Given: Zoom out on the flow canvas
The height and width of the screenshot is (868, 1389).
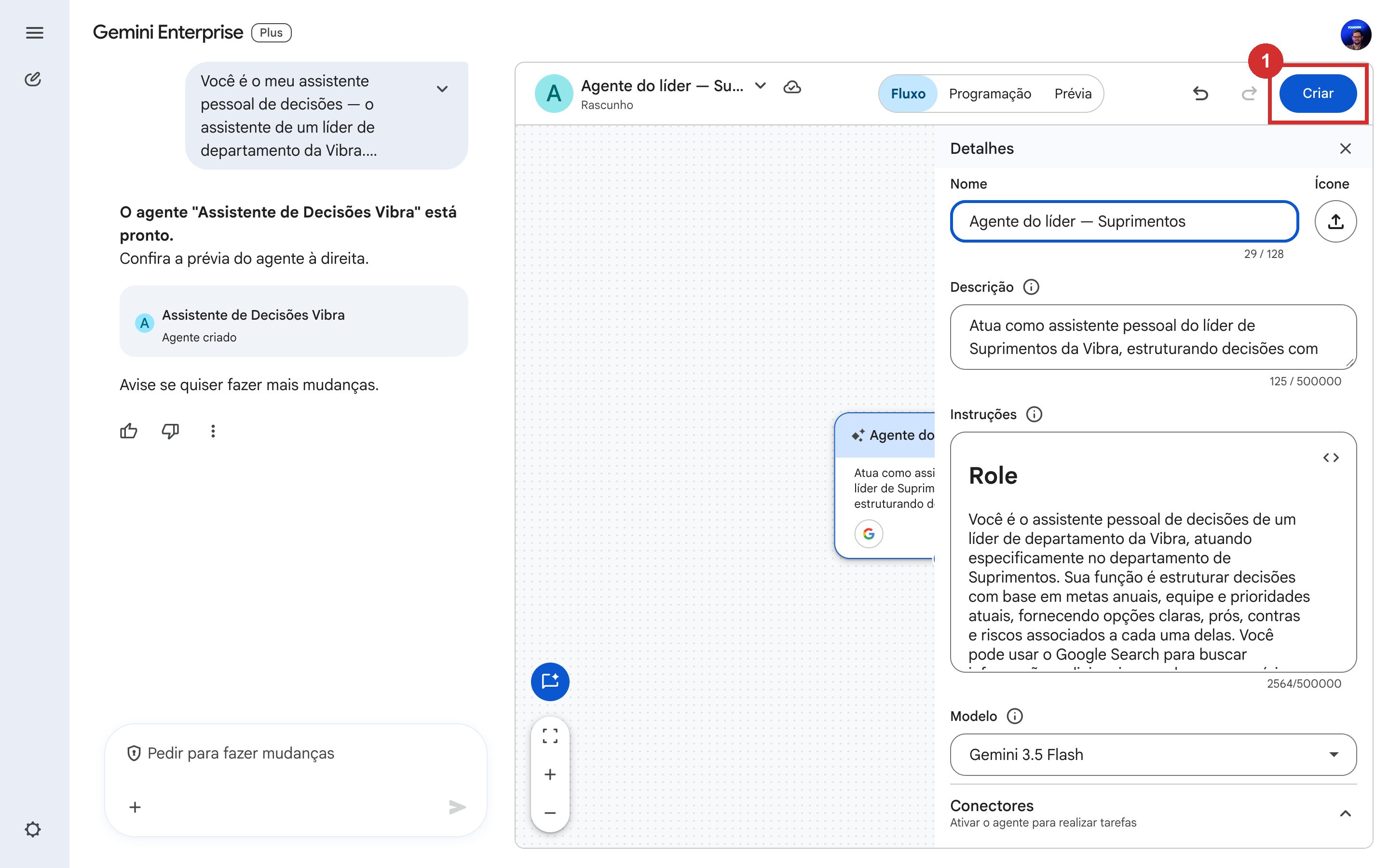Looking at the screenshot, I should click(550, 813).
